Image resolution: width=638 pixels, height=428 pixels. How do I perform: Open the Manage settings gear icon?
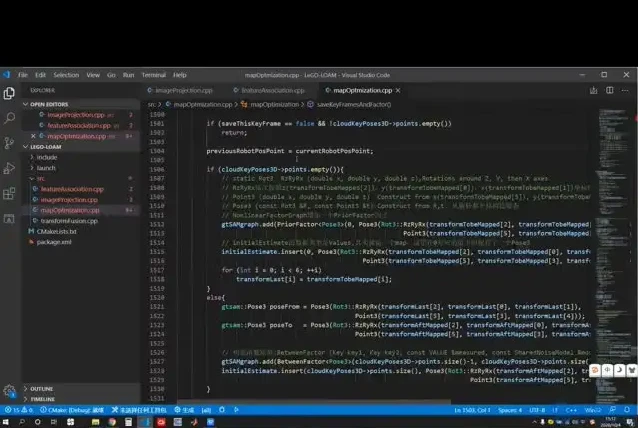pyautogui.click(x=9, y=391)
